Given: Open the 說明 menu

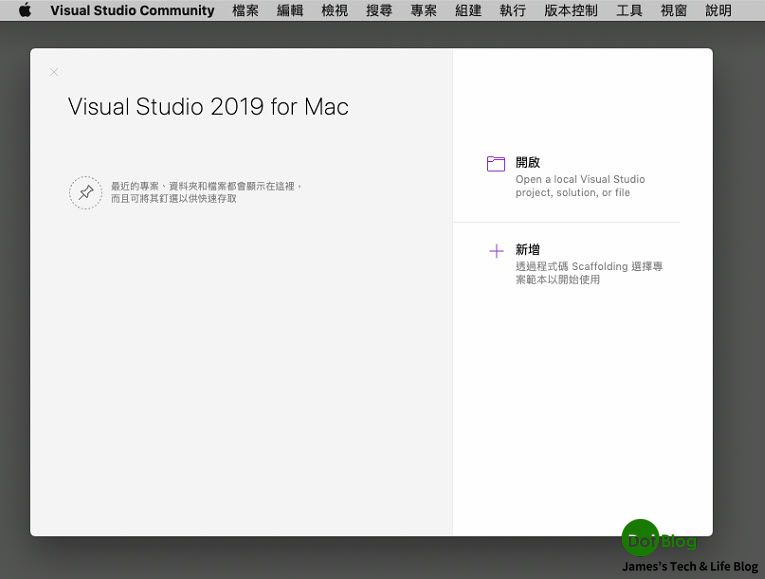Looking at the screenshot, I should tap(718, 10).
